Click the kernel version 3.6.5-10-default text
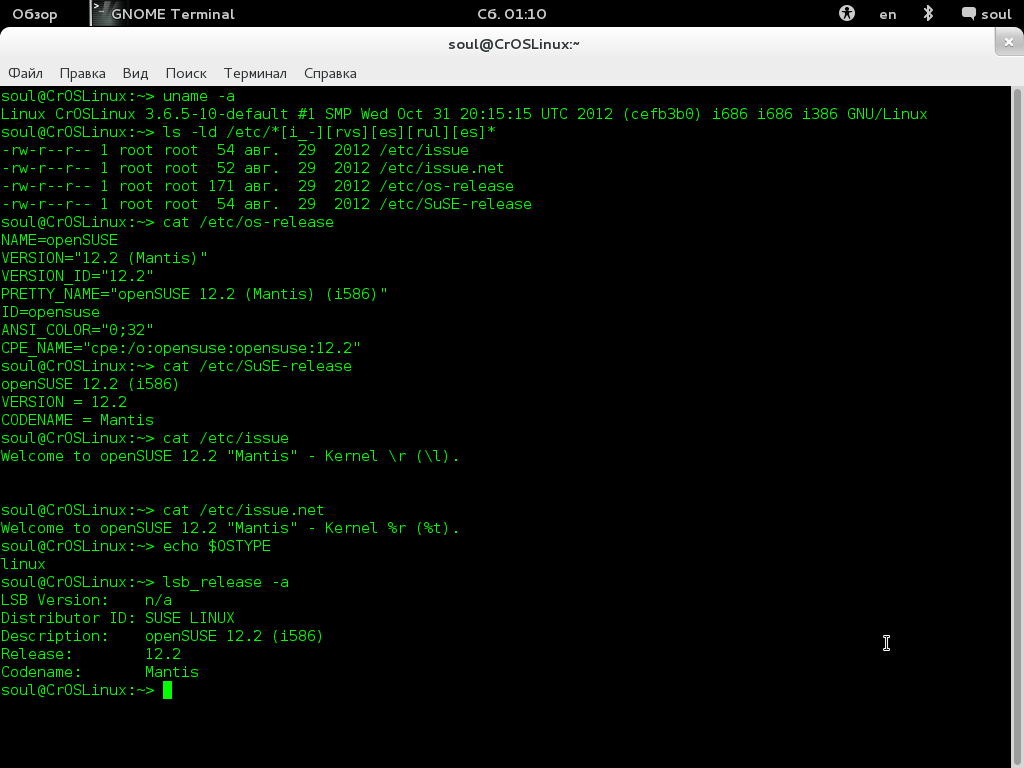1024x768 pixels. 216,114
